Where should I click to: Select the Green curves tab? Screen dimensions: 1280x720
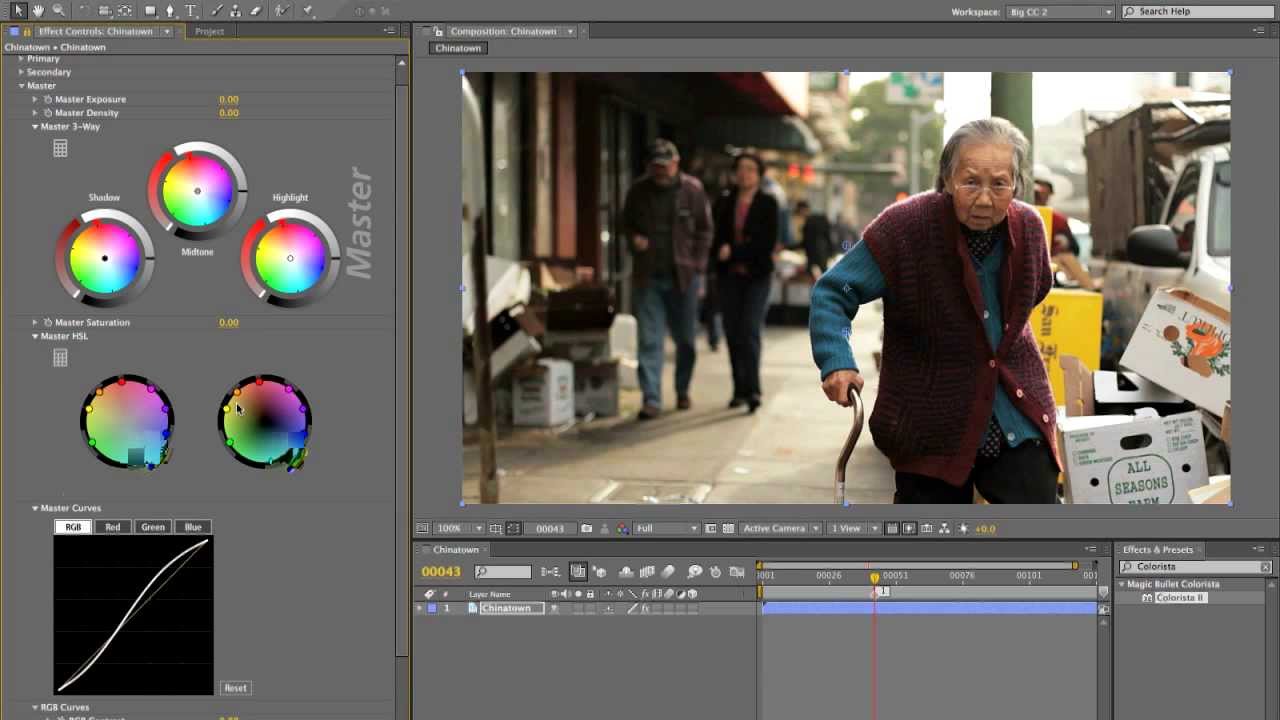(x=153, y=527)
